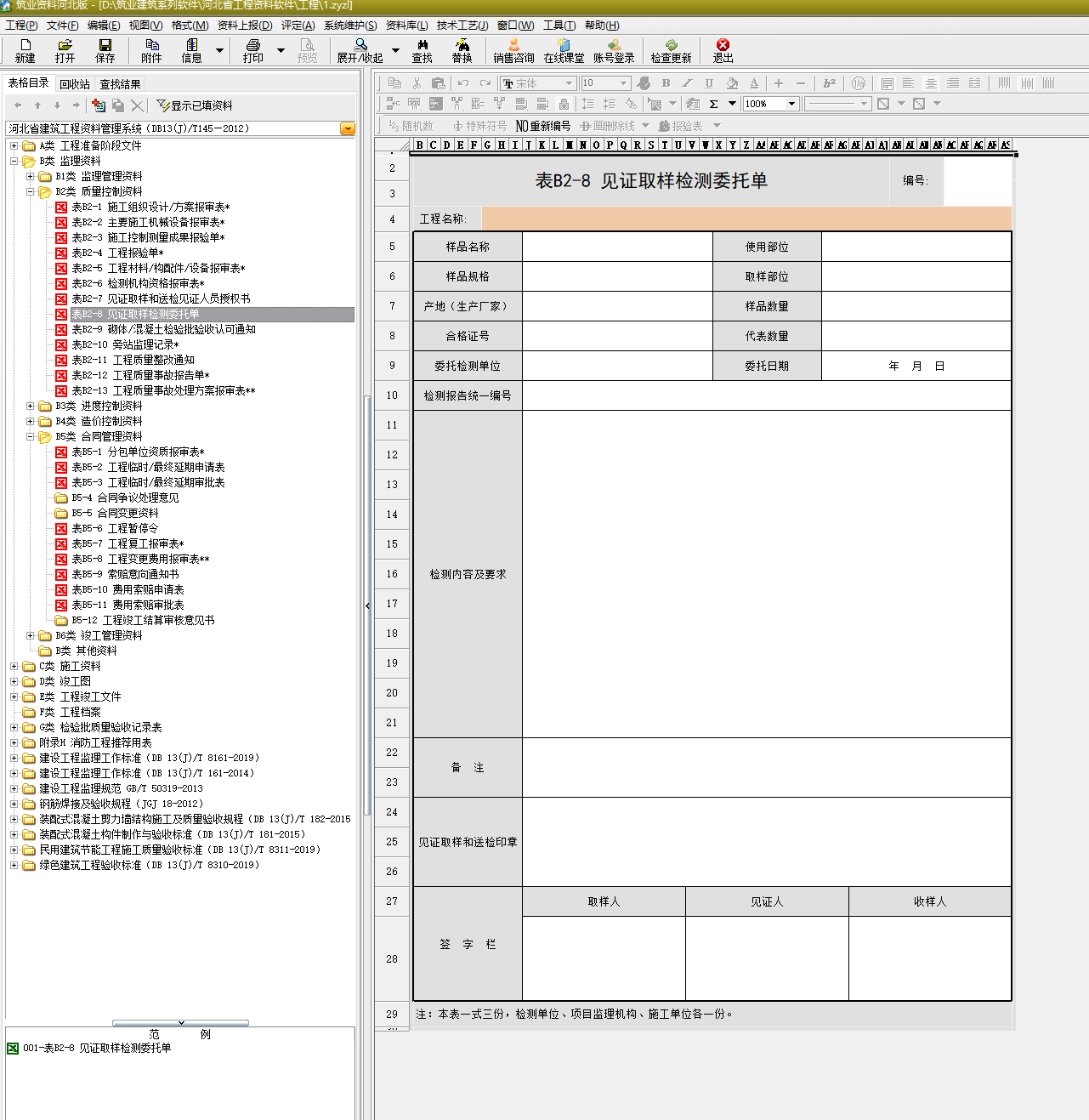Click the superscript b² icon

[x=829, y=83]
